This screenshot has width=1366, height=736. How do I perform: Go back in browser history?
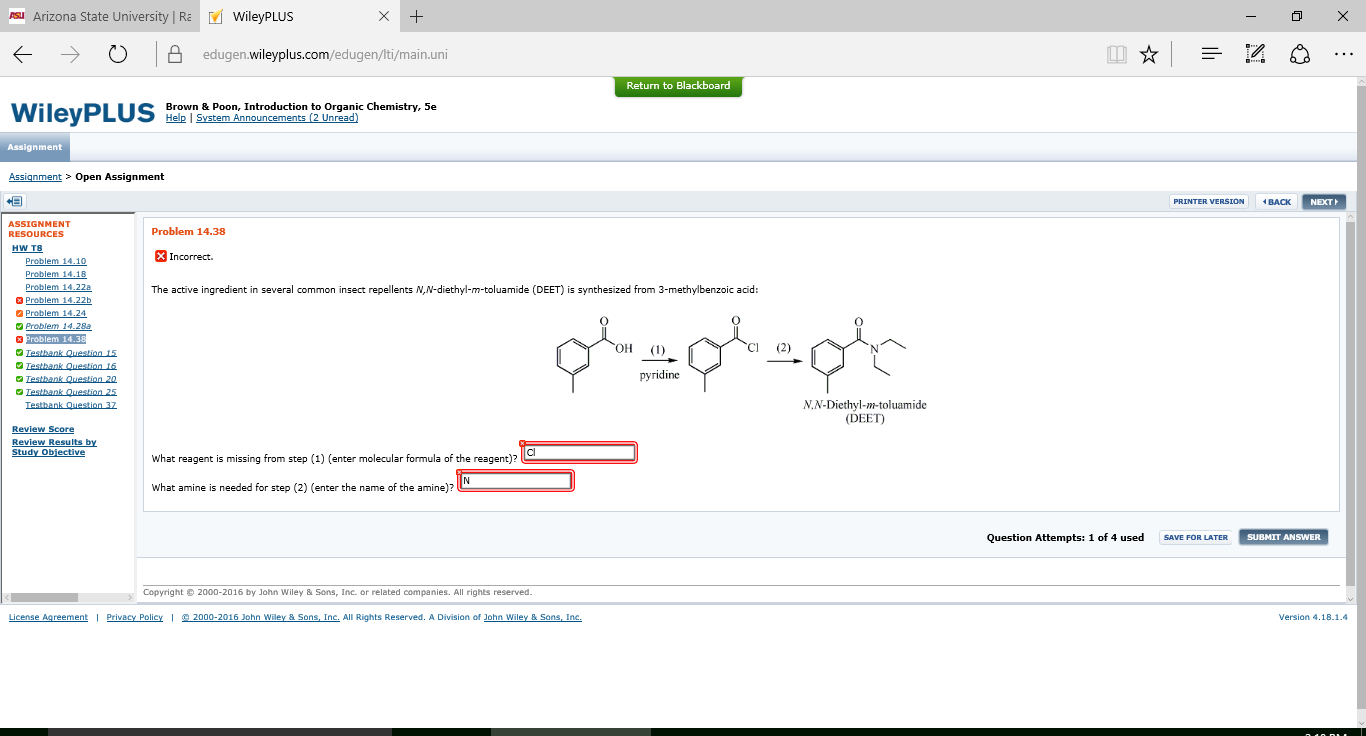23,54
